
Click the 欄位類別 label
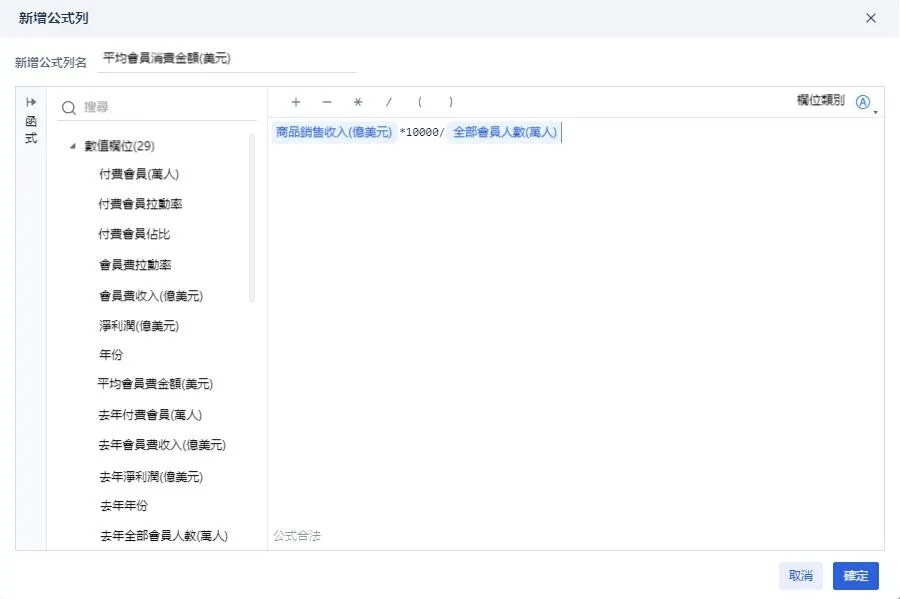pos(821,100)
